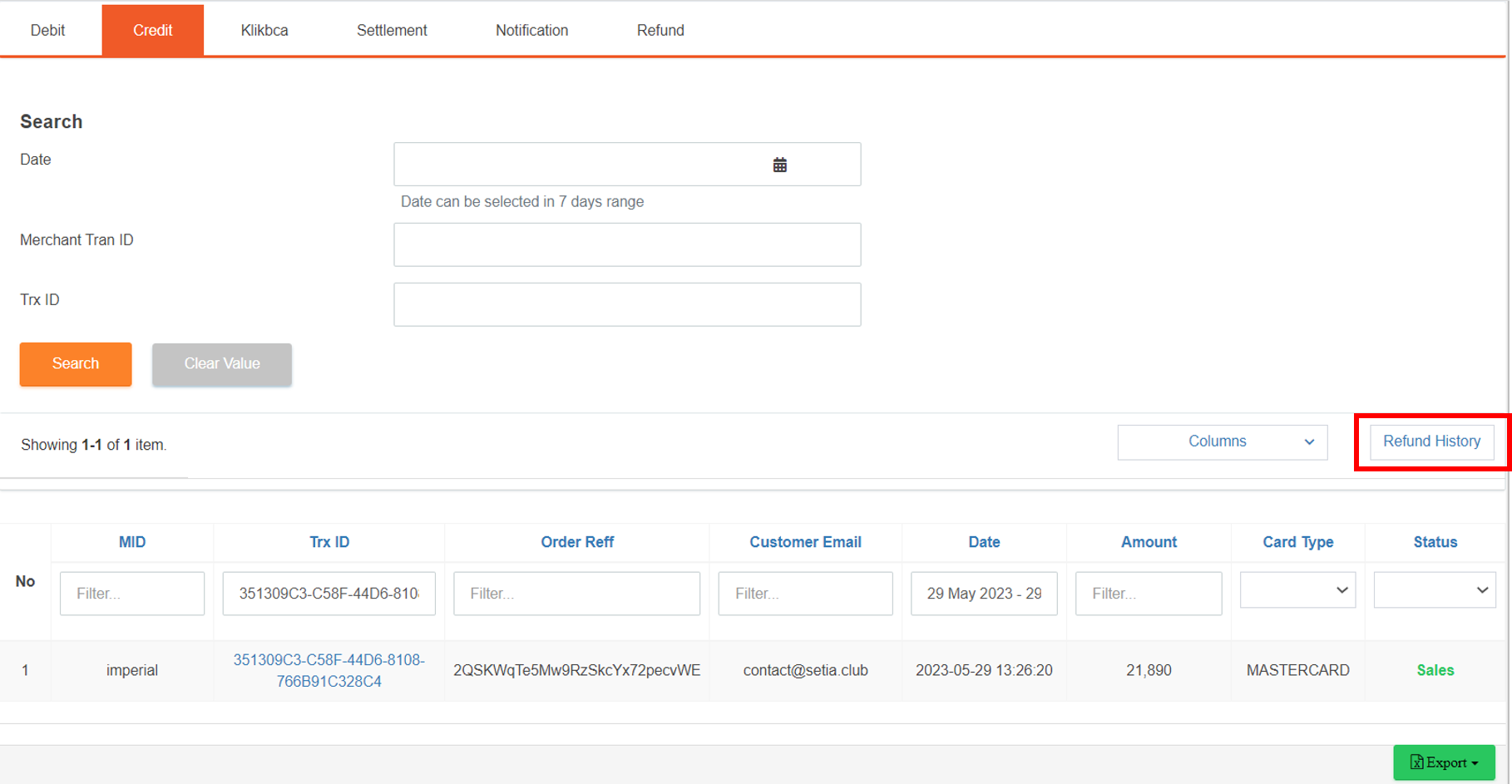Image resolution: width=1512 pixels, height=784 pixels.
Task: Sort by Customer Email column header
Action: click(805, 542)
